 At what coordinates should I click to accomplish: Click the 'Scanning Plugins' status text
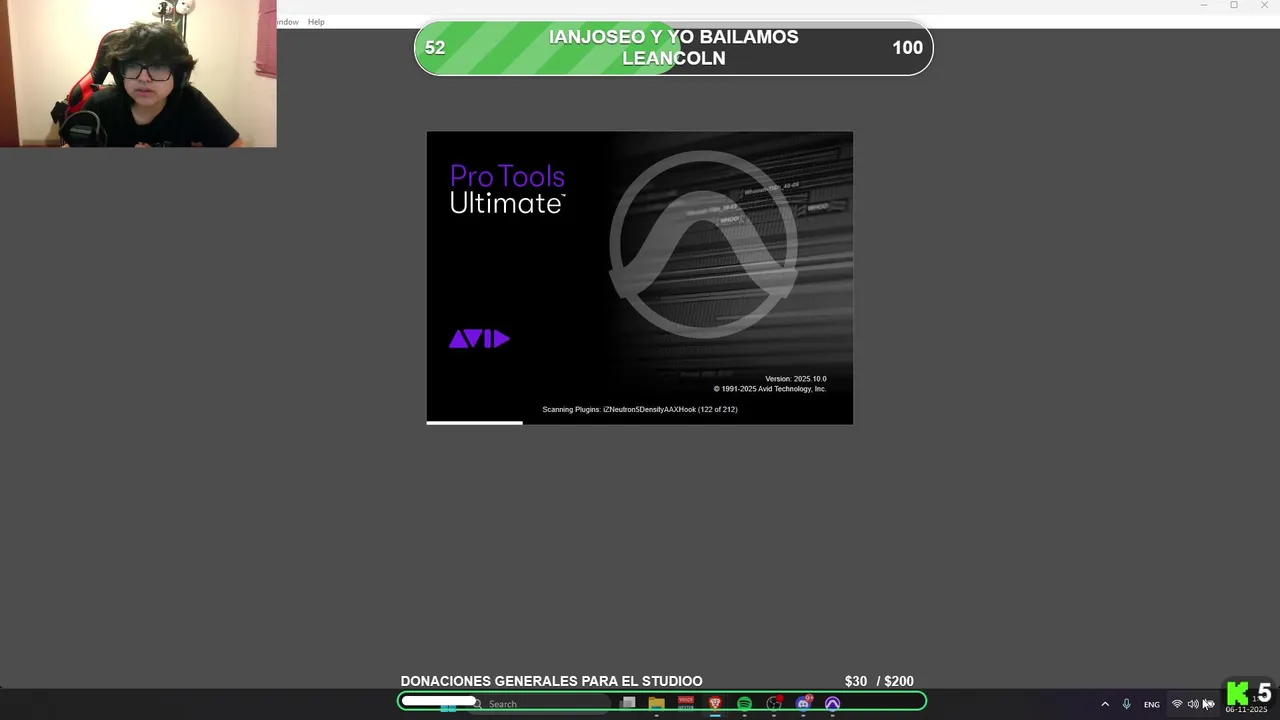pos(640,409)
